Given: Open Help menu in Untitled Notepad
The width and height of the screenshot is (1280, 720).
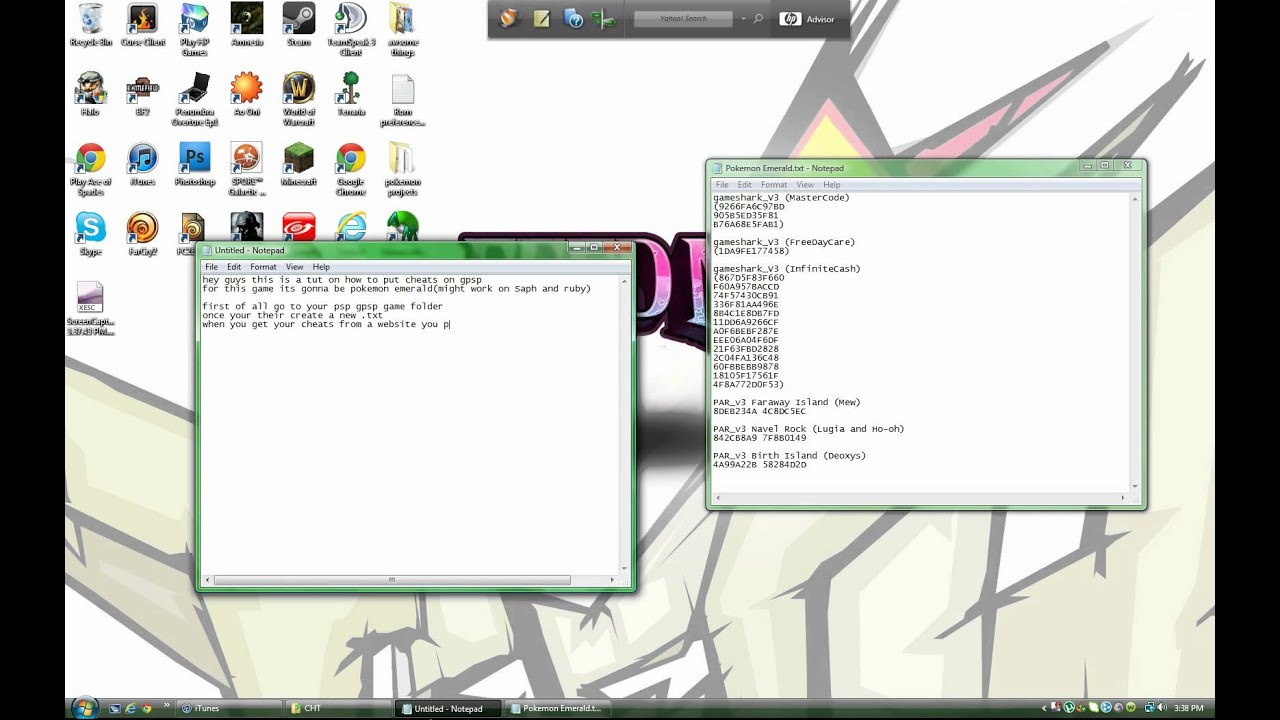Looking at the screenshot, I should (321, 267).
